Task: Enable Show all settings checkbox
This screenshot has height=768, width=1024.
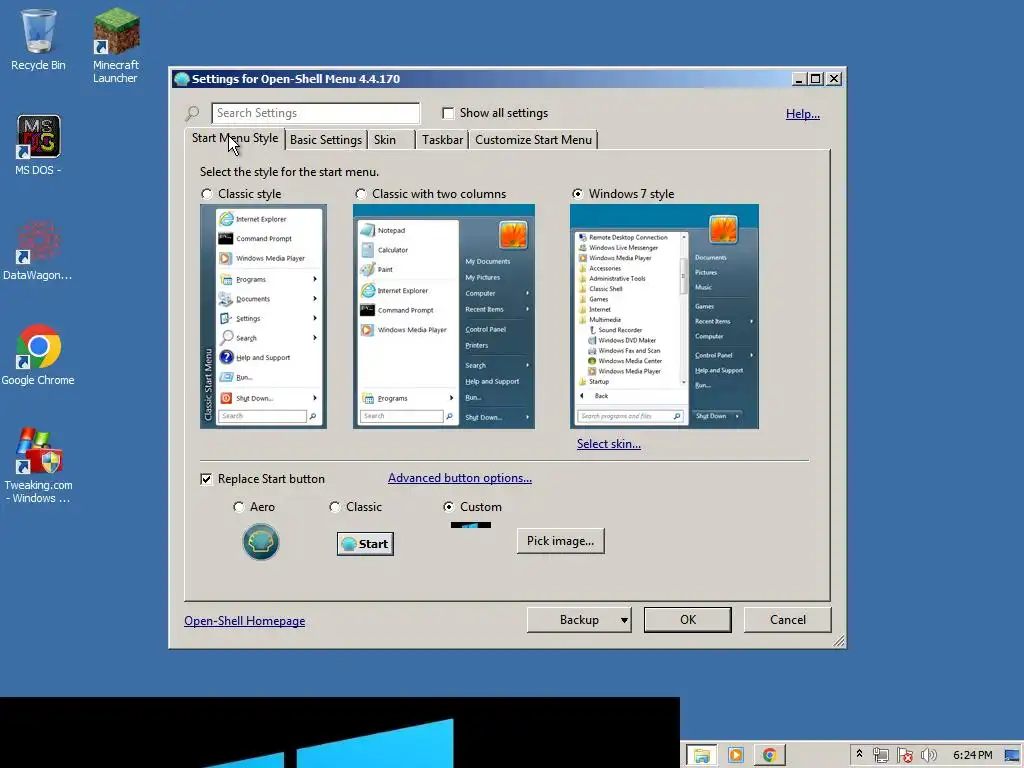Action: tap(448, 114)
